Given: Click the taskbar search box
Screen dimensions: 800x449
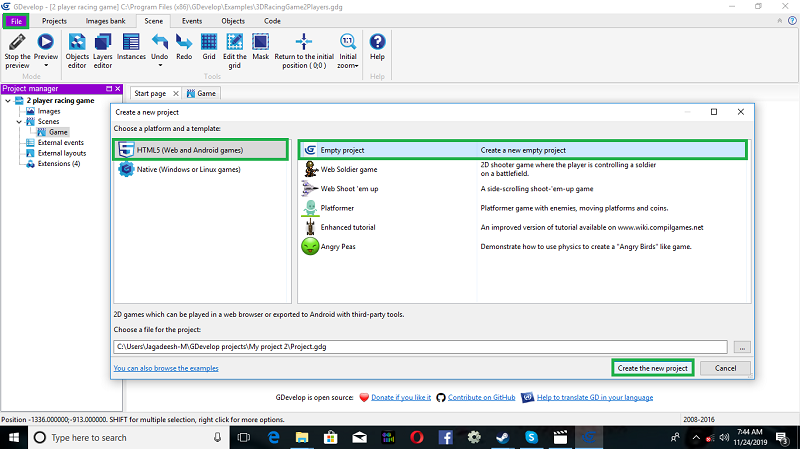Looking at the screenshot, I should coord(129,437).
